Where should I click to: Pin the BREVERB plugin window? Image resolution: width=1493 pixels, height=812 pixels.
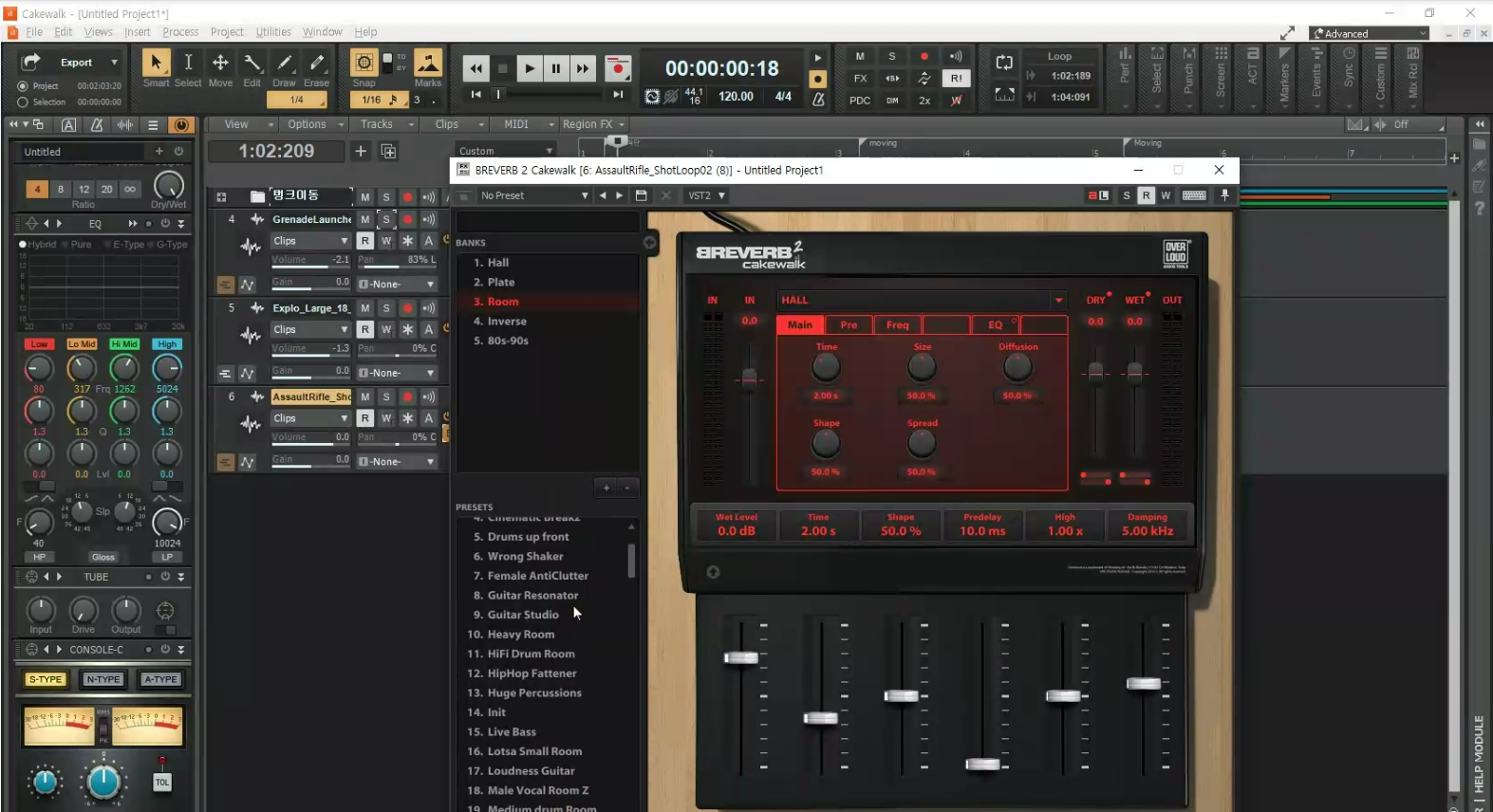[x=1224, y=195]
